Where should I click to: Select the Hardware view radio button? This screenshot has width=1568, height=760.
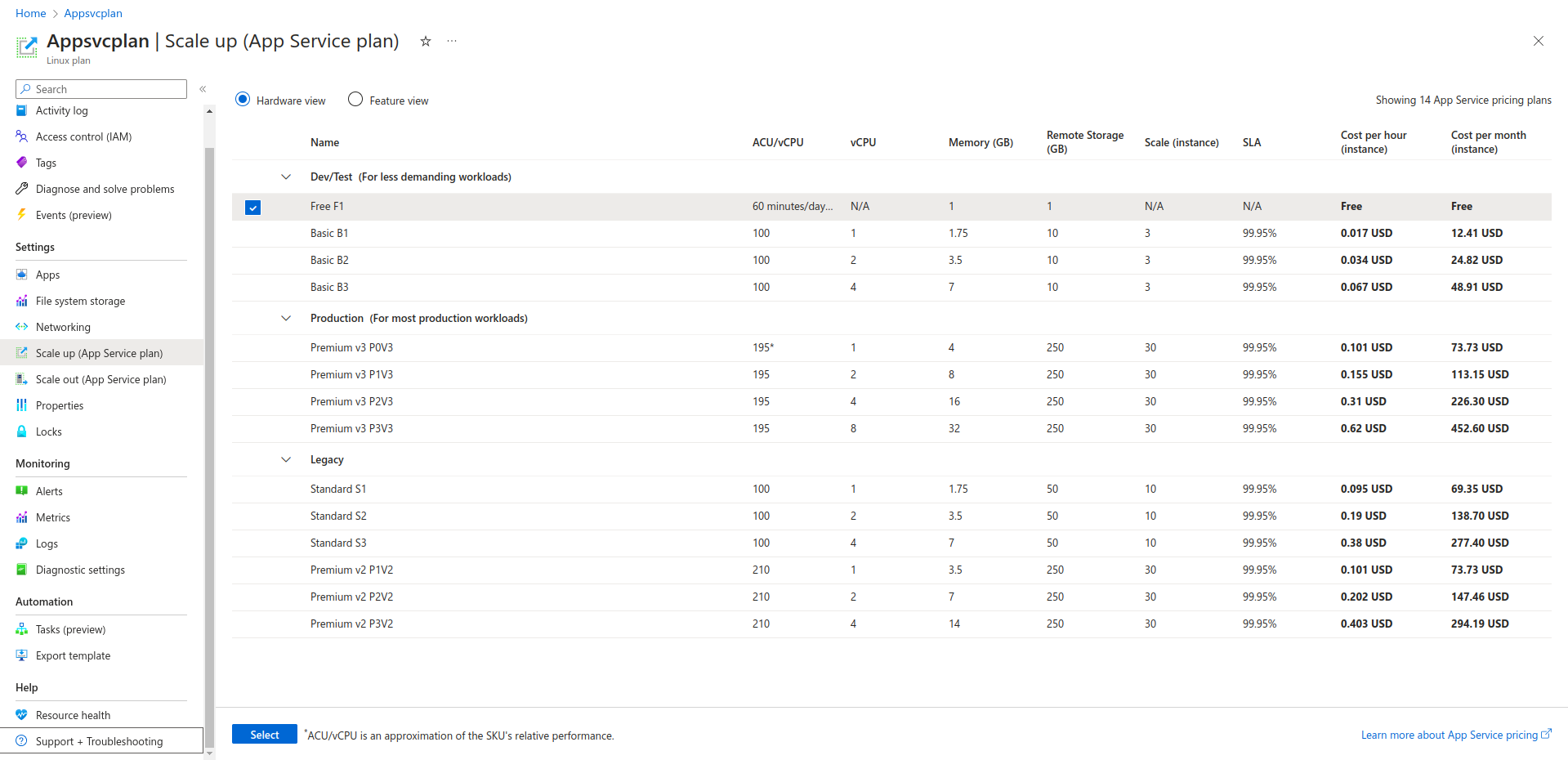[243, 99]
